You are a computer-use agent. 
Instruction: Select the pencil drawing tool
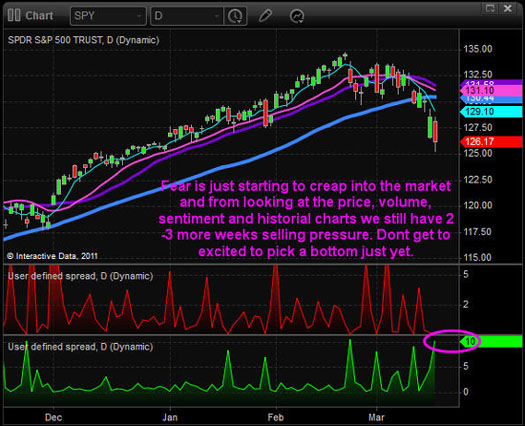point(265,16)
